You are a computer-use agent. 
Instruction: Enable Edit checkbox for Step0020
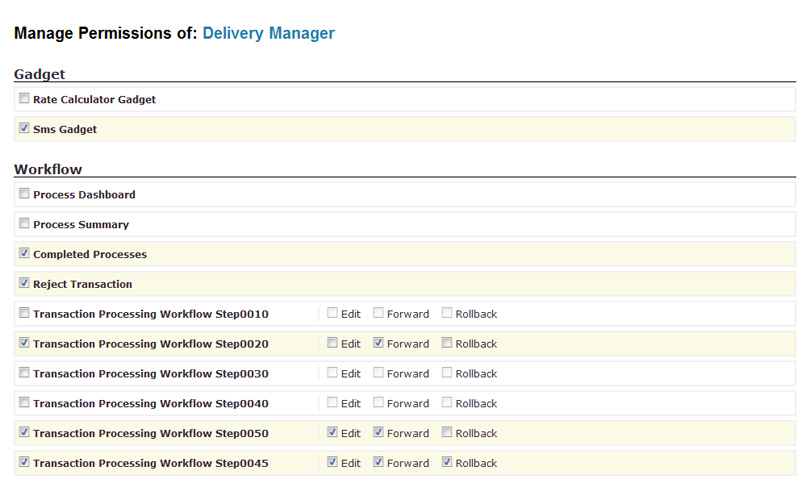coord(332,343)
